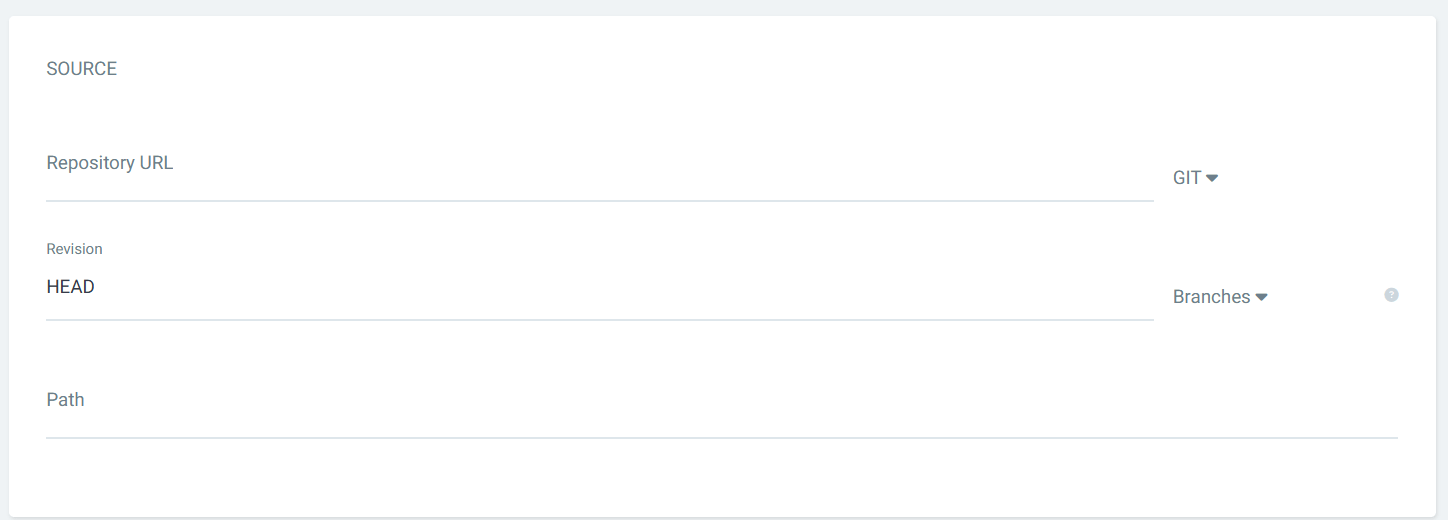This screenshot has height=520, width=1448.
Task: Click the caret arrow beside Branches
Action: [x=1261, y=297]
